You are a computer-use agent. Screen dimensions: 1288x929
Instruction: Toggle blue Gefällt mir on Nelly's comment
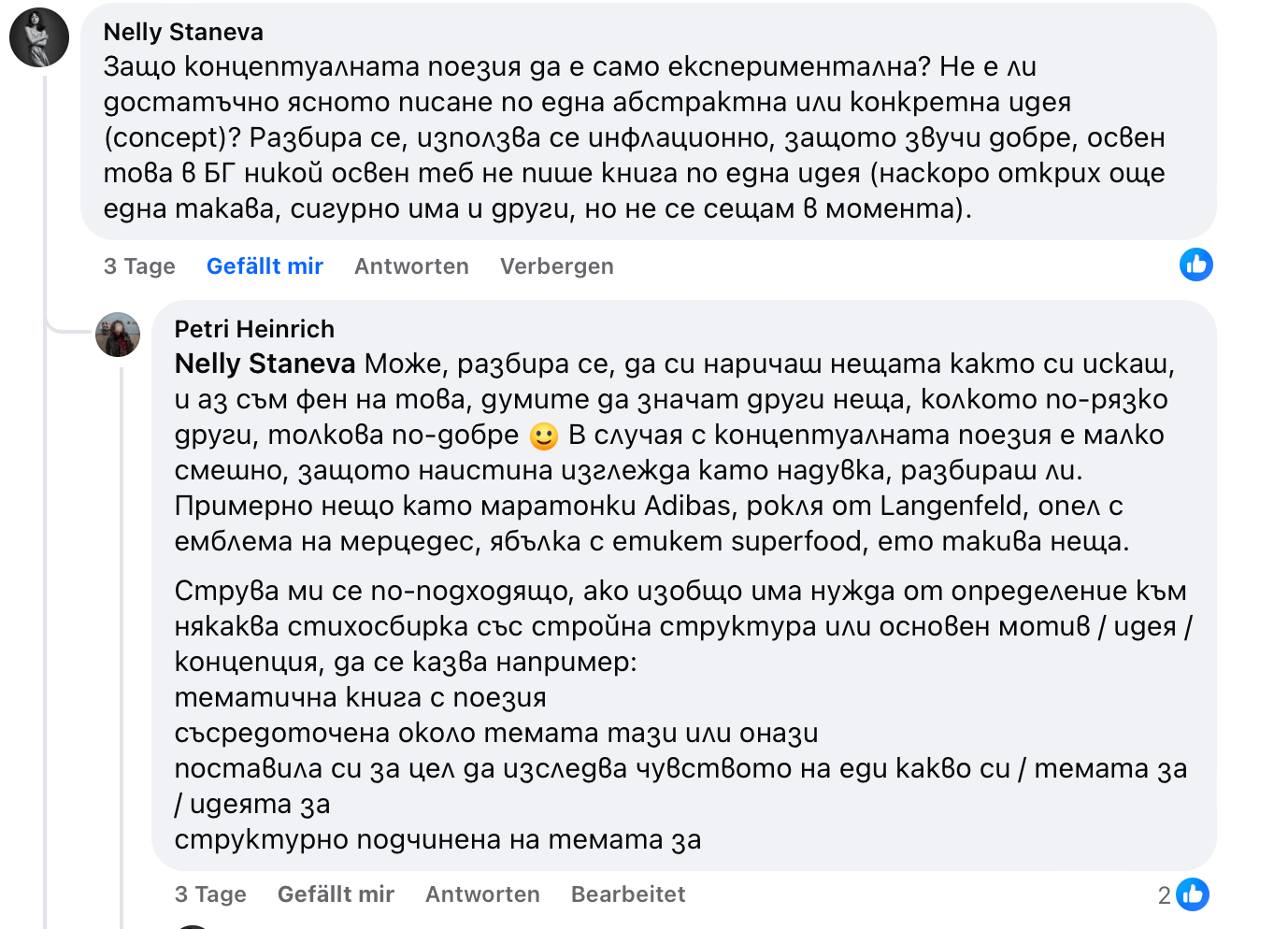pos(265,266)
